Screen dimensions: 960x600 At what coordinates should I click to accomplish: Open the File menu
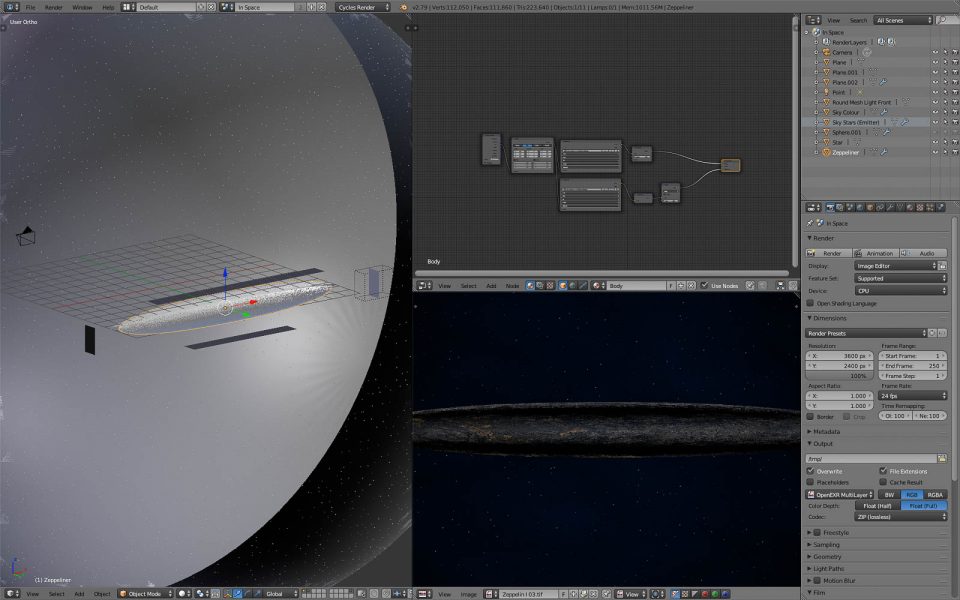(x=30, y=7)
